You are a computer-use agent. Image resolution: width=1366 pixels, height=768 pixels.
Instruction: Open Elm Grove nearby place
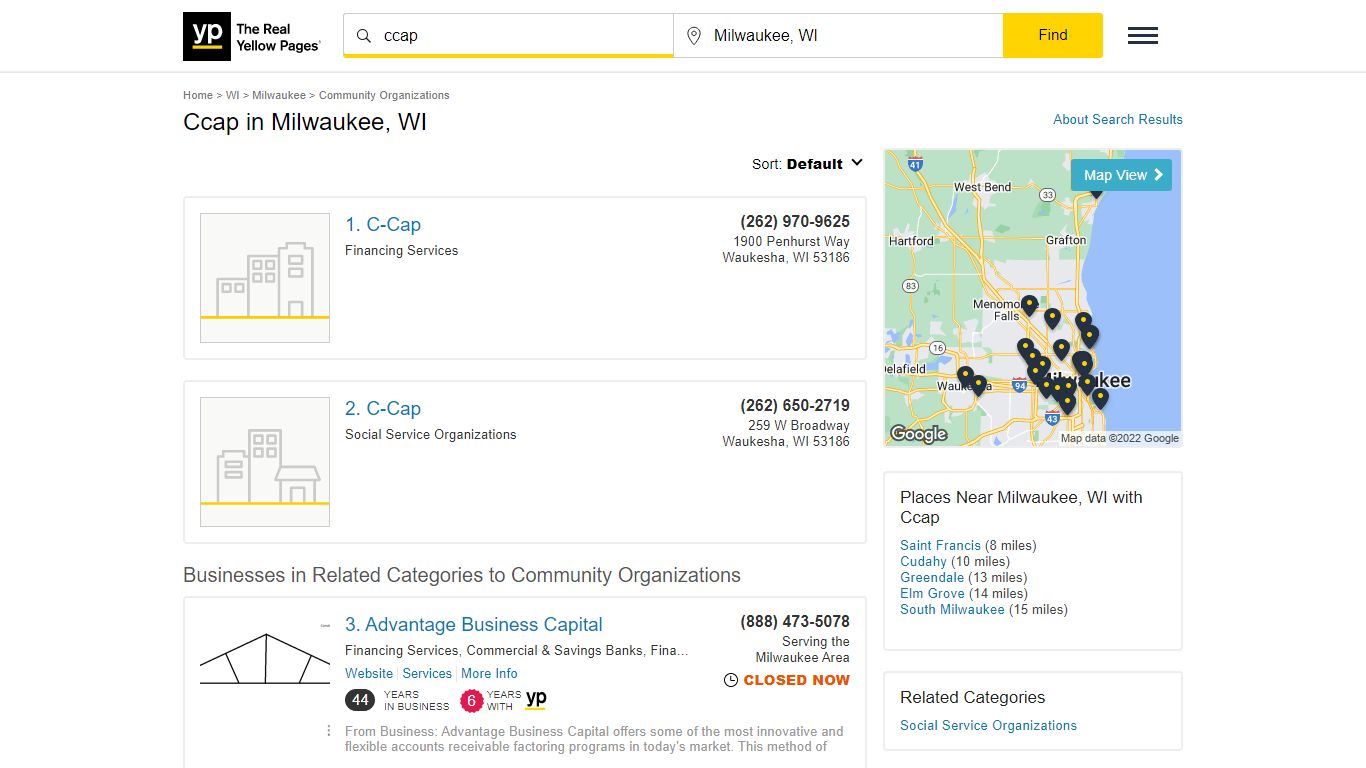point(932,593)
